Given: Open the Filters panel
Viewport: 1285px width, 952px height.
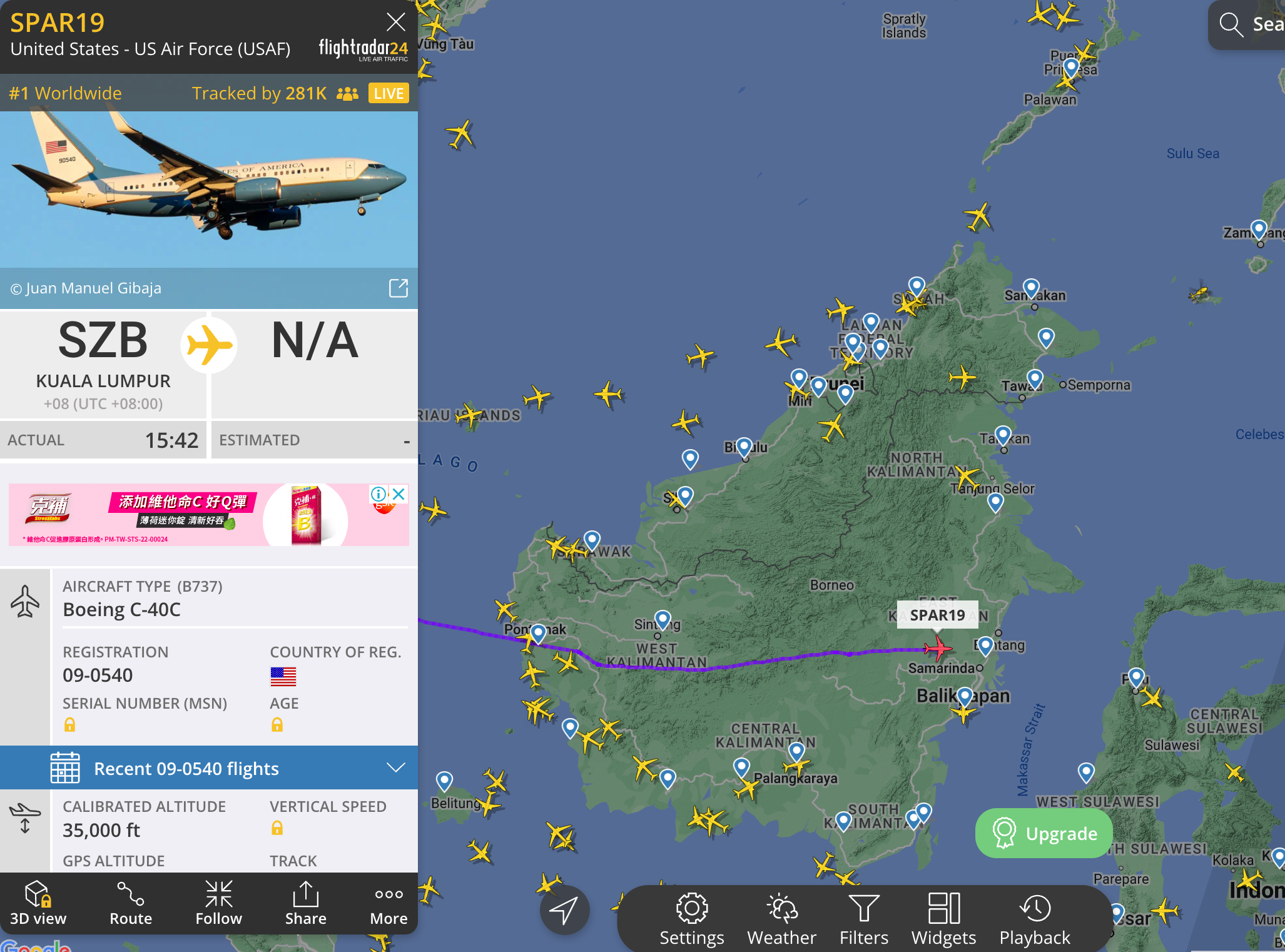Looking at the screenshot, I should (x=864, y=919).
